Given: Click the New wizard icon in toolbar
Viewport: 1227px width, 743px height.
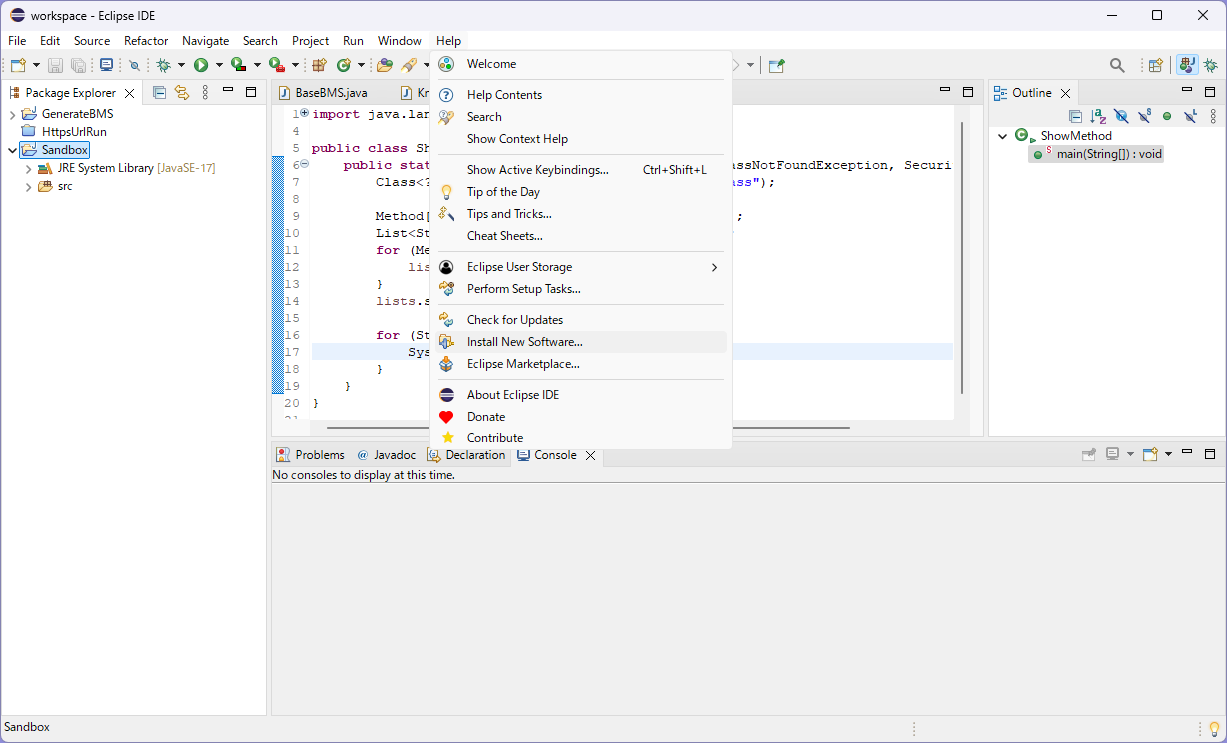Looking at the screenshot, I should pos(18,65).
